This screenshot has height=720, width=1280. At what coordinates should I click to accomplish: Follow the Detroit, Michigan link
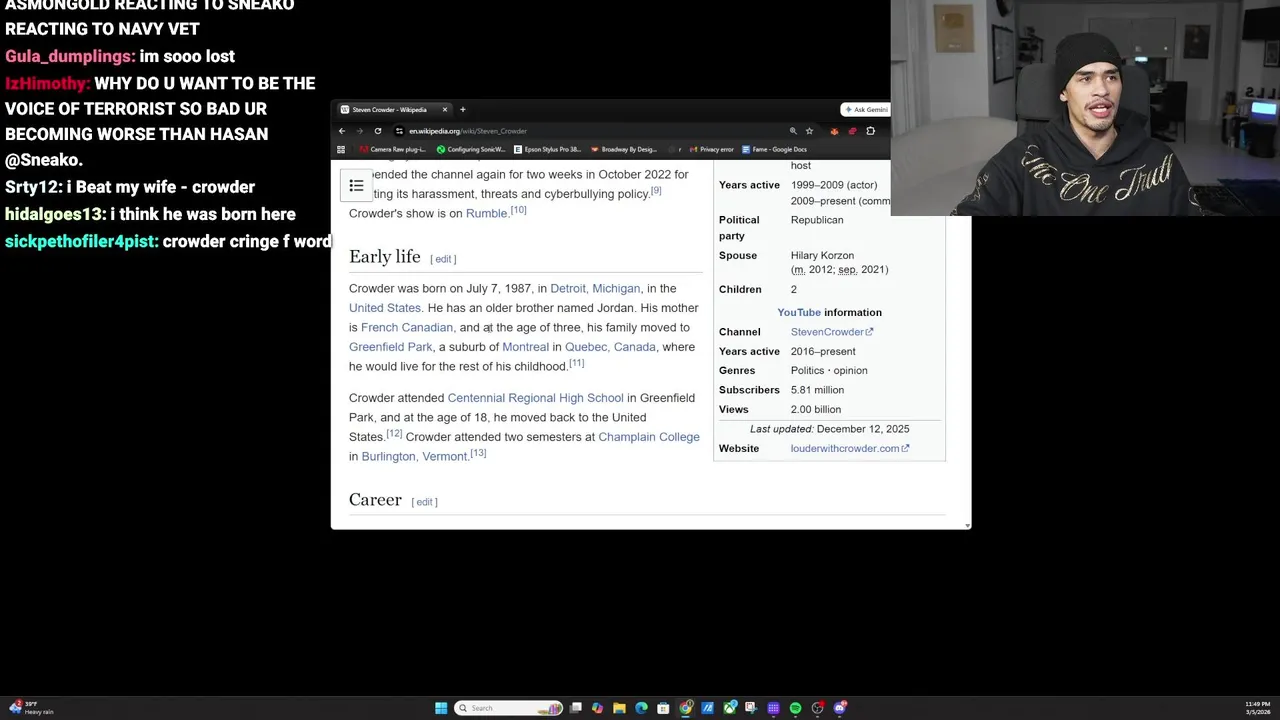(x=595, y=288)
